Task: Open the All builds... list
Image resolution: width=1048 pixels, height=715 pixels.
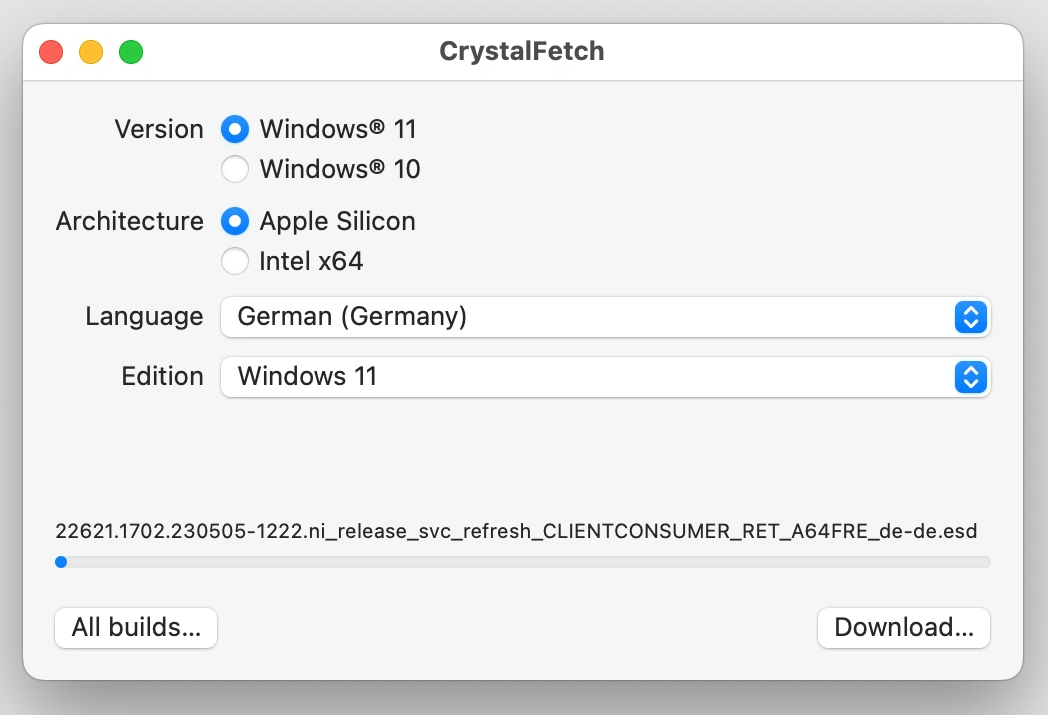Action: point(136,628)
